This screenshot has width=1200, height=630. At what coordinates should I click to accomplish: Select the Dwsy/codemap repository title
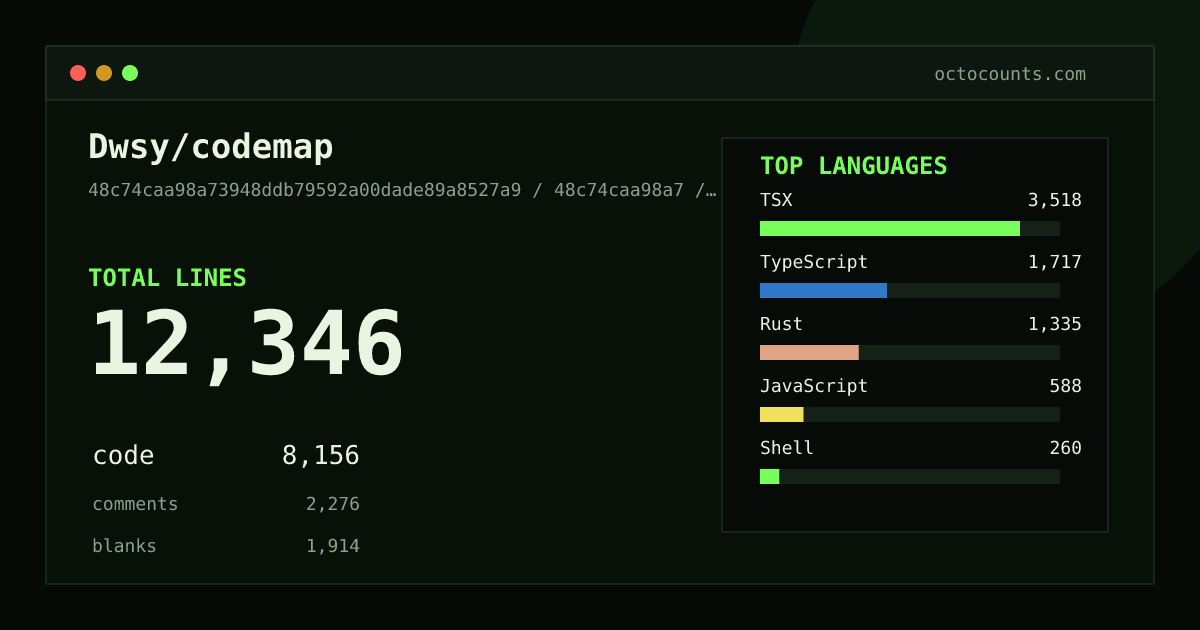click(211, 147)
